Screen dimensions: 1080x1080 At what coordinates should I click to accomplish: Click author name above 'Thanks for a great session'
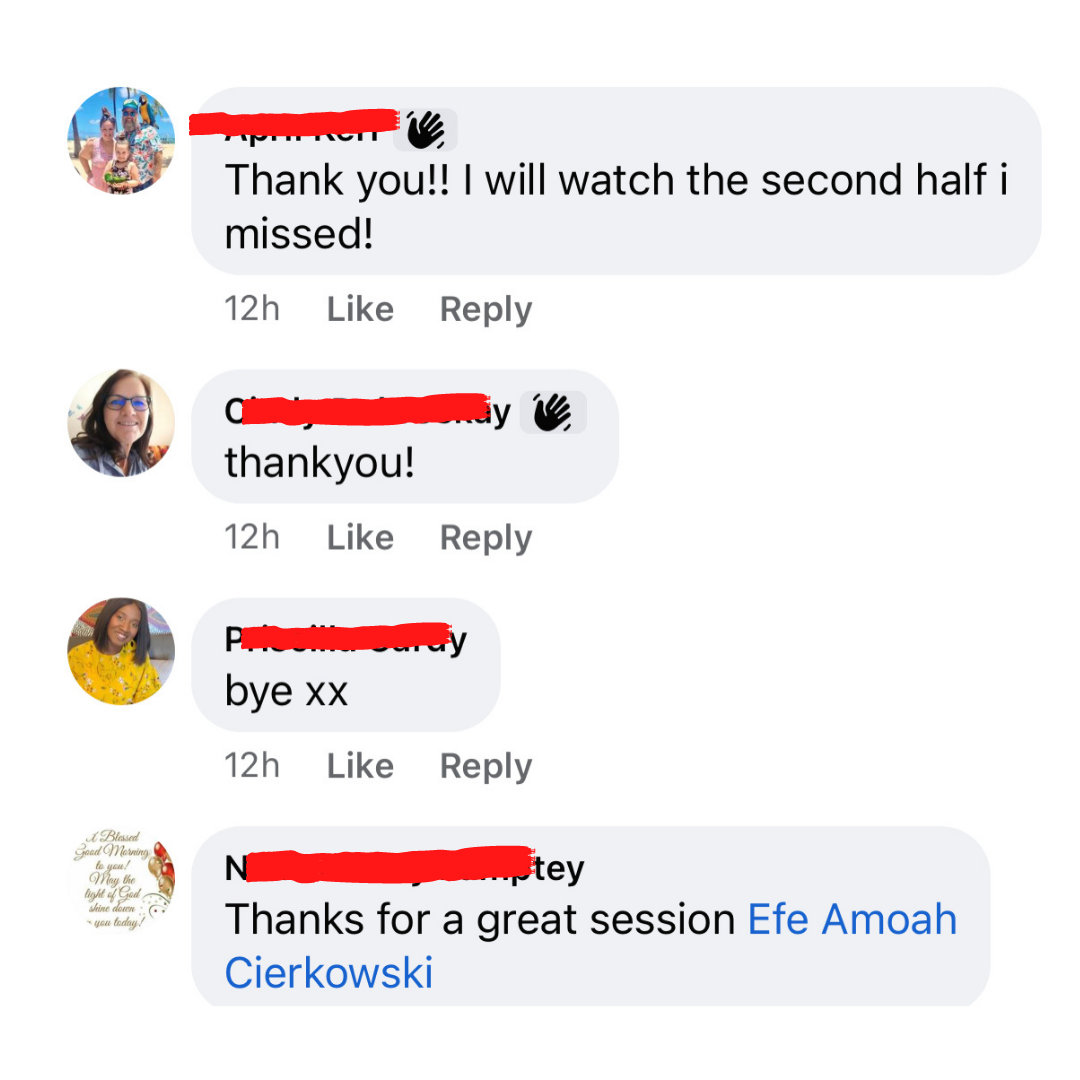(404, 868)
